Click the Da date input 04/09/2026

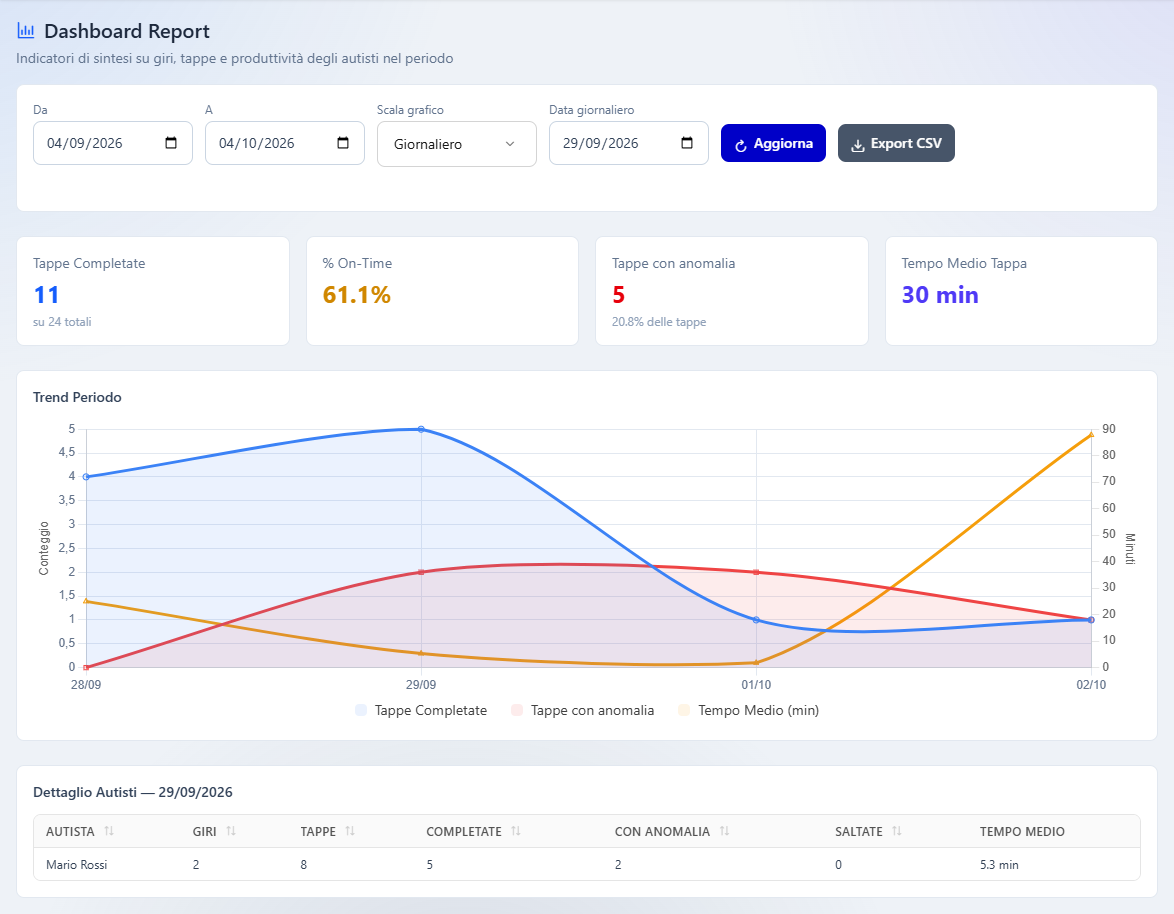pos(113,143)
